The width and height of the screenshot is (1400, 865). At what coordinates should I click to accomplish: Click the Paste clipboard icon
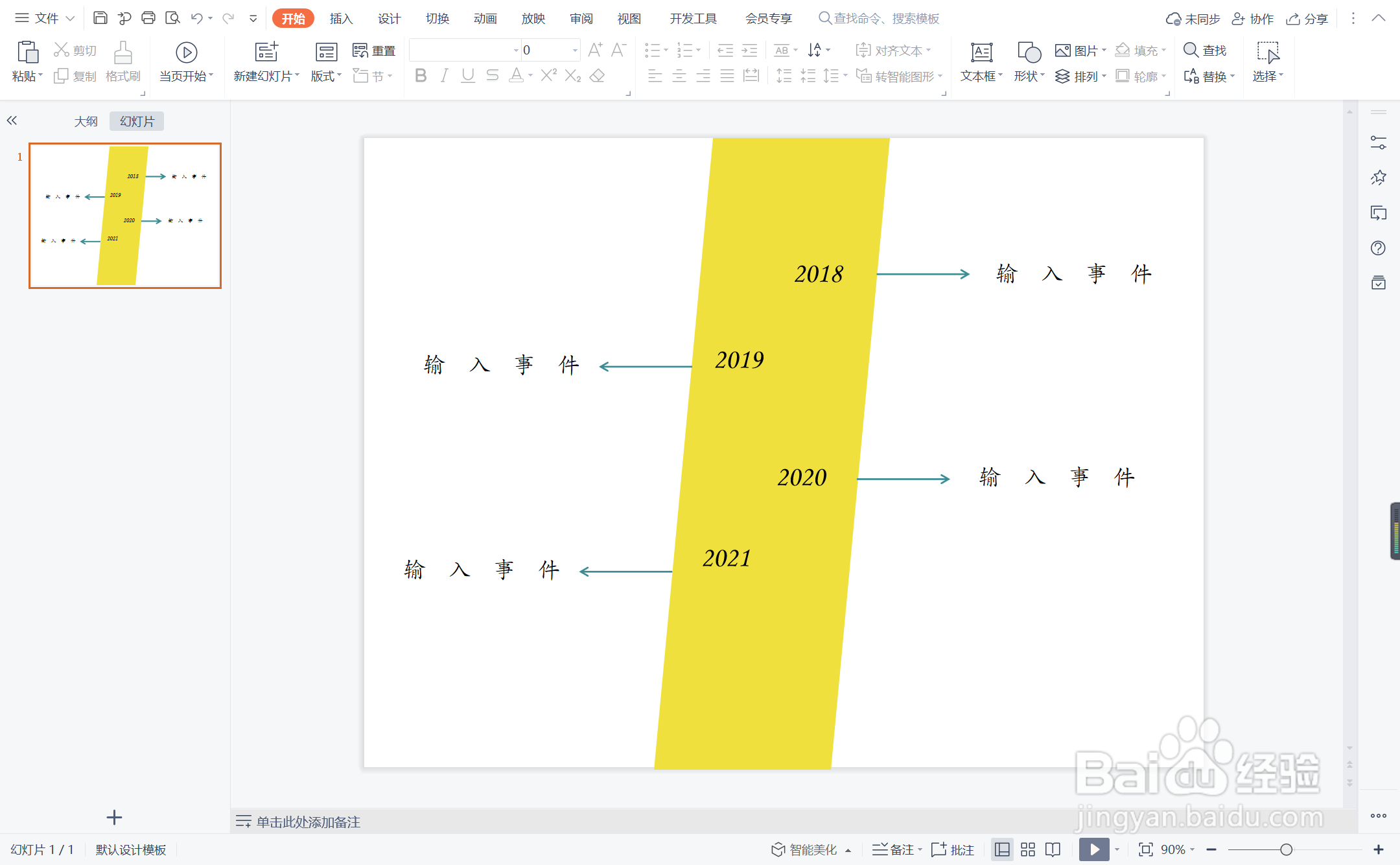click(27, 52)
